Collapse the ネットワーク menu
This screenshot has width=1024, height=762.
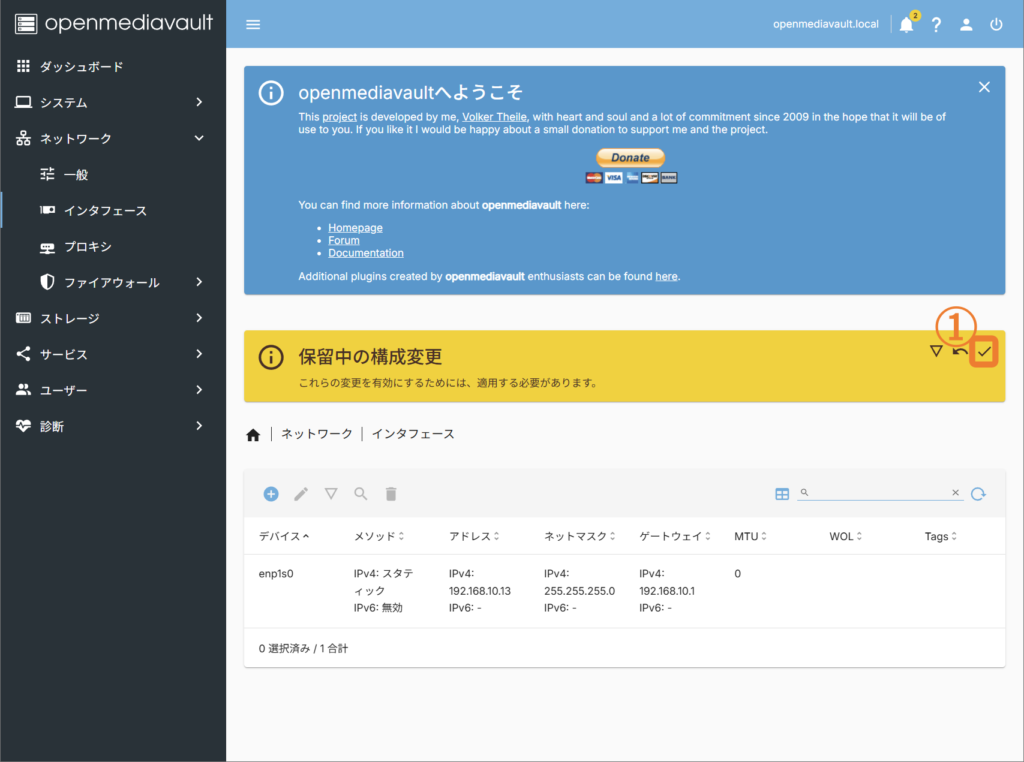pyautogui.click(x=112, y=138)
